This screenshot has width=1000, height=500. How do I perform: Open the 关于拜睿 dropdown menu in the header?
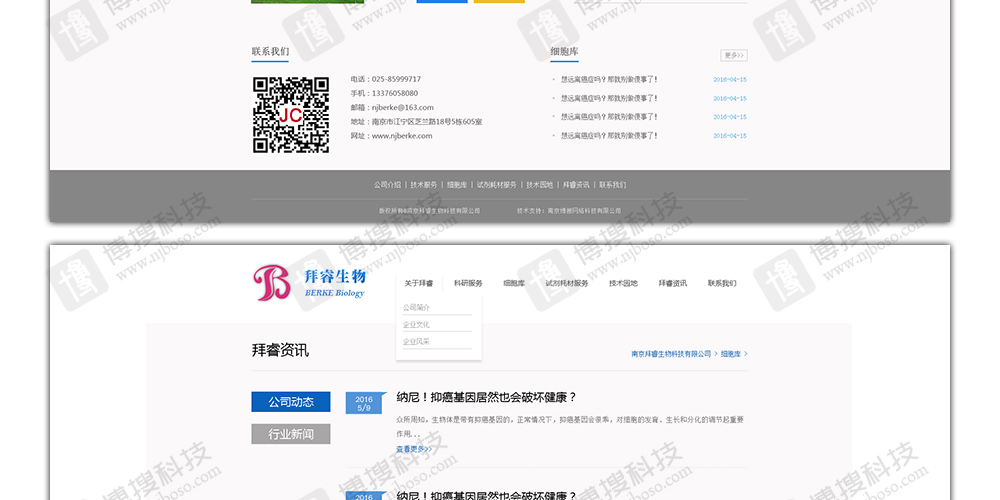(x=419, y=283)
